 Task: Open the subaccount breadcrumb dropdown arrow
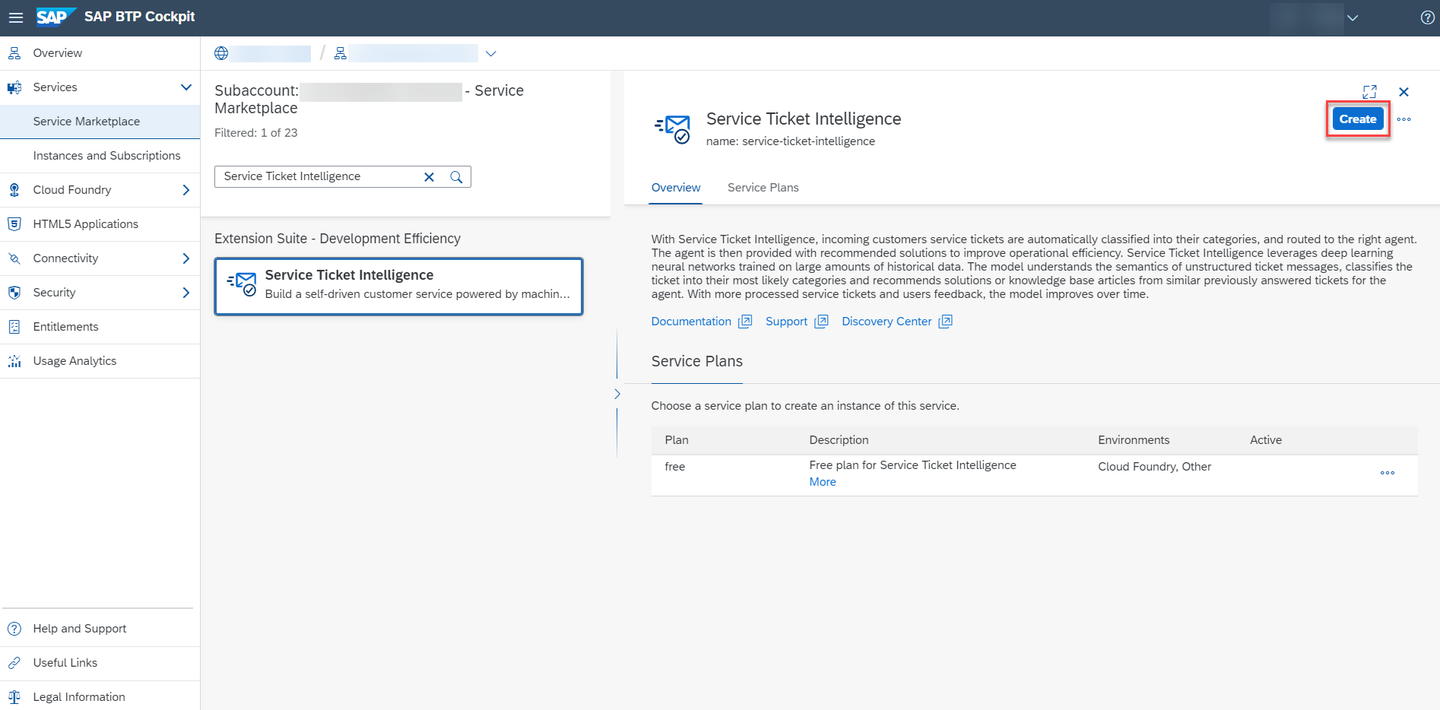pos(490,53)
